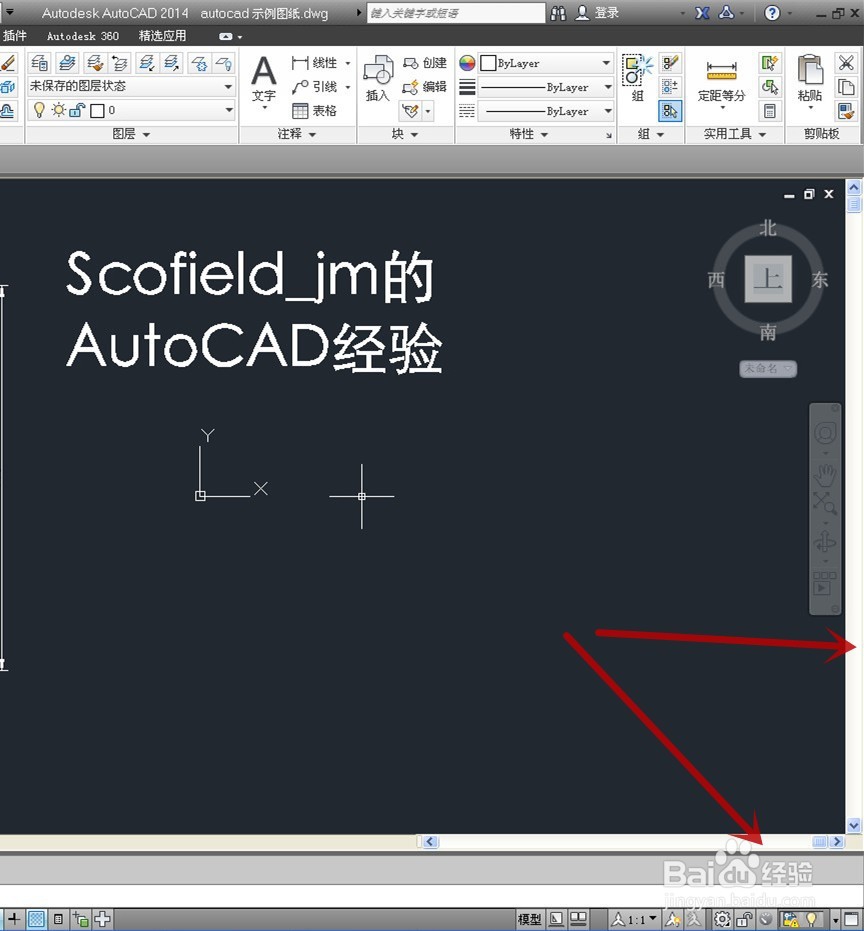The image size is (864, 931).
Task: Click the Copy Clip icon
Action: tap(846, 87)
